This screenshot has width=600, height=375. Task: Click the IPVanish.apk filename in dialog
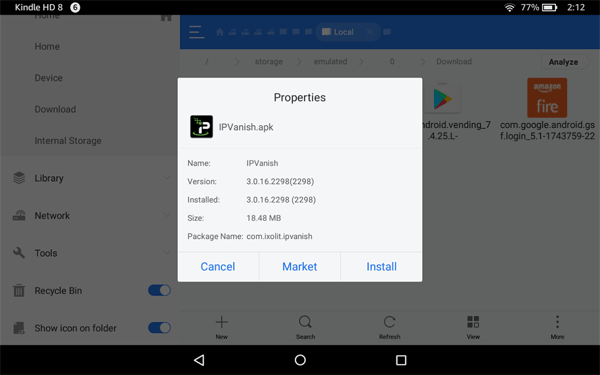pos(246,127)
